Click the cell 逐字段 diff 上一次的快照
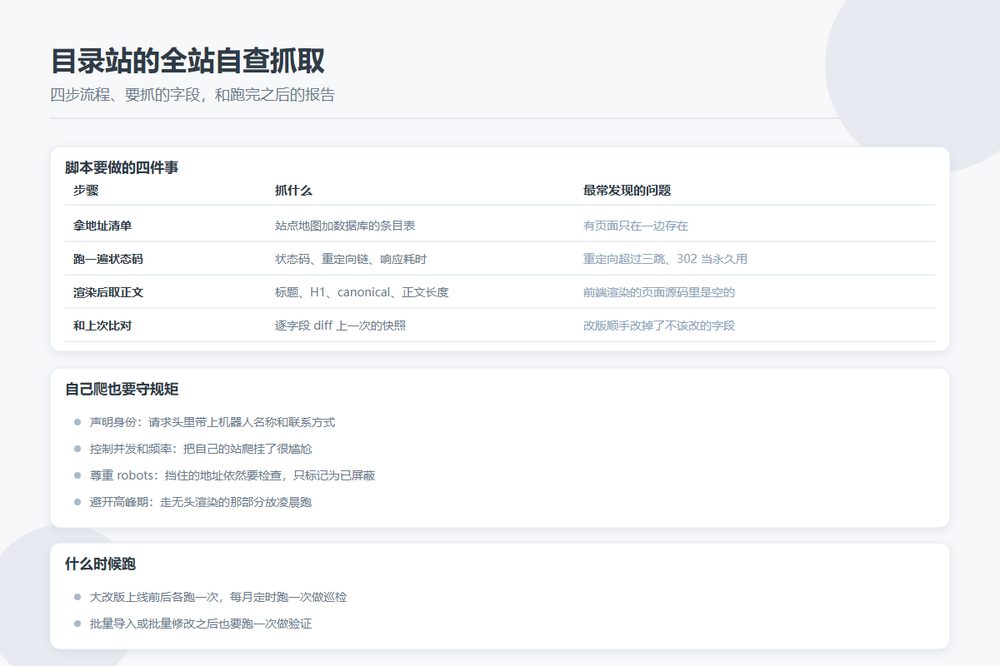 point(340,325)
